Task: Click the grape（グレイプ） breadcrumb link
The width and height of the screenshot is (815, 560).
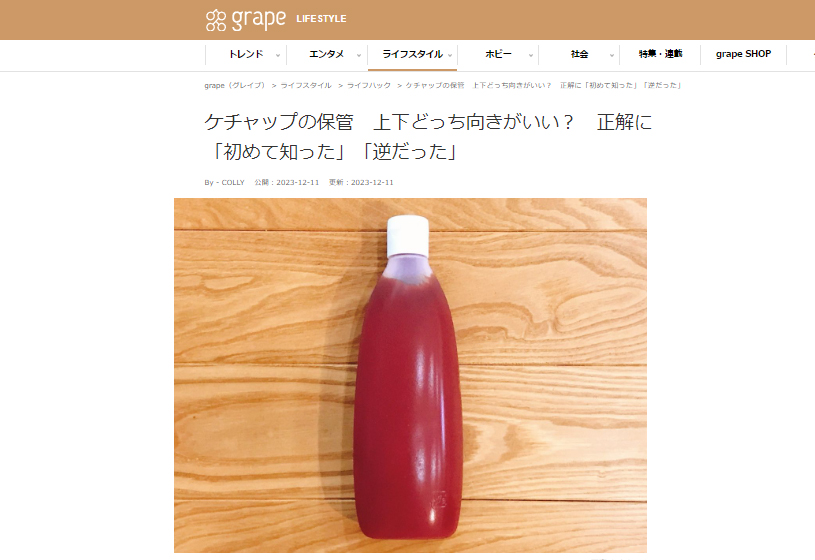Action: tap(234, 85)
